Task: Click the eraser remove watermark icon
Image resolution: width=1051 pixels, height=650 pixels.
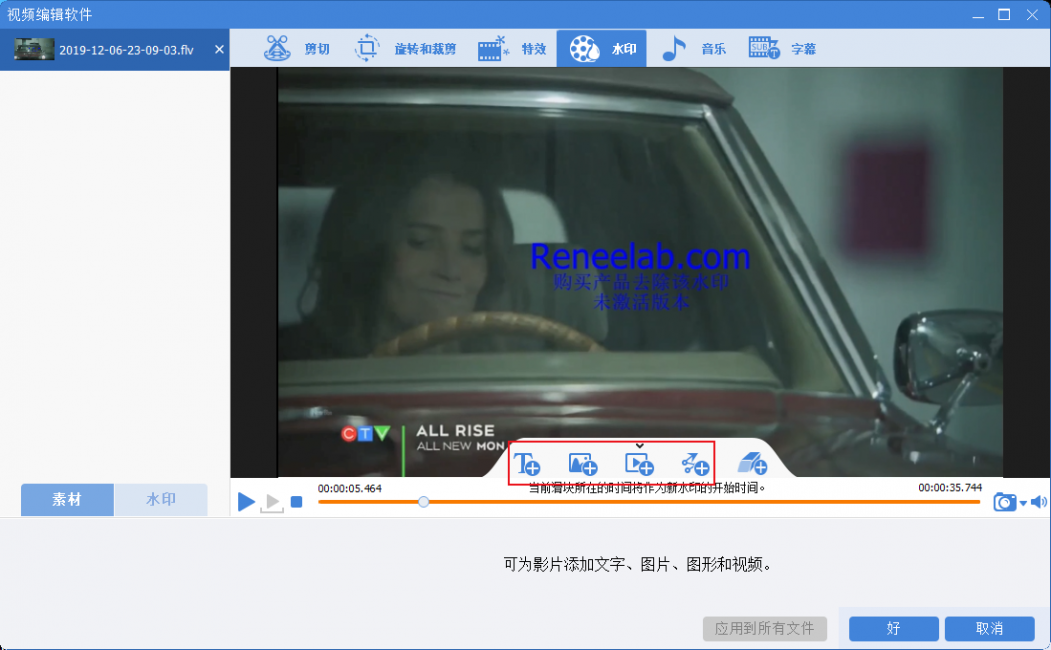Action: (x=752, y=463)
